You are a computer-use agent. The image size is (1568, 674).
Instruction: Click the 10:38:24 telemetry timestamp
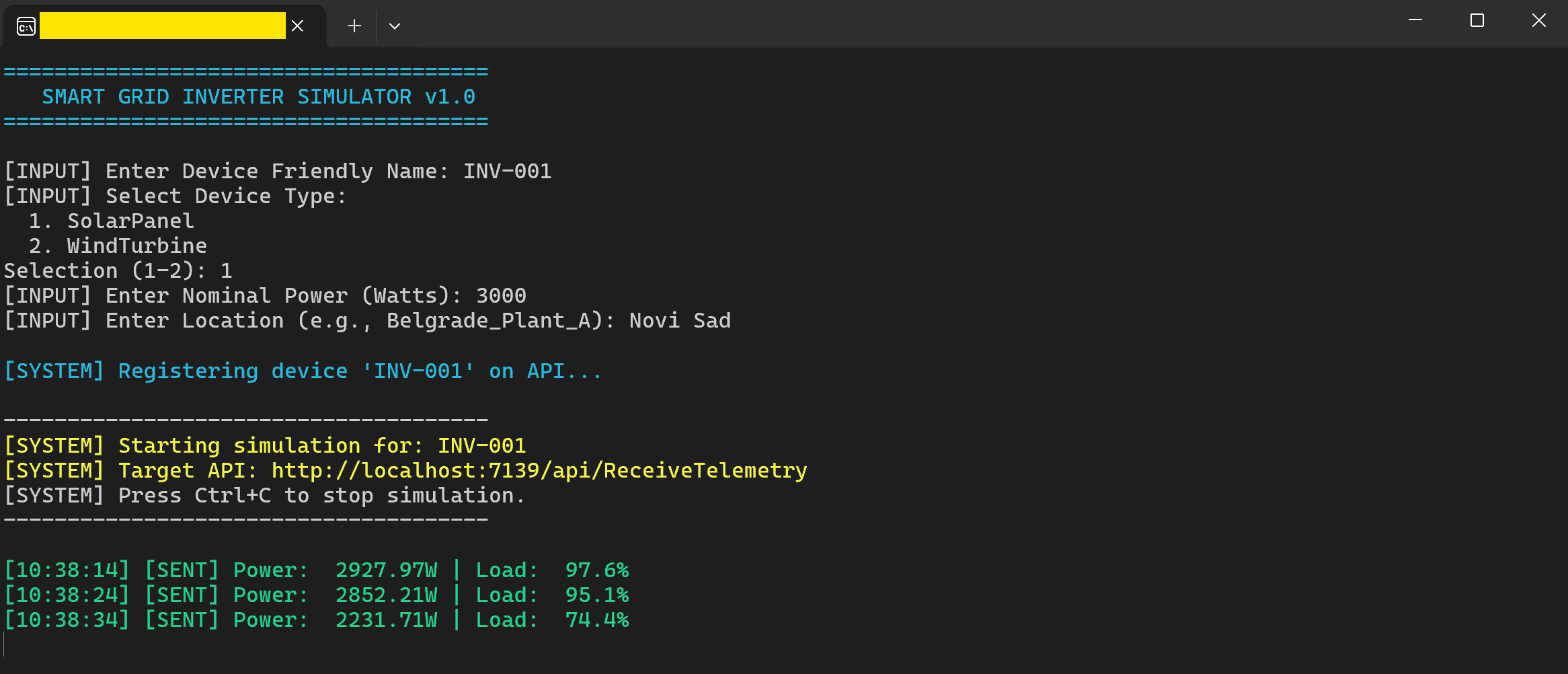pos(67,595)
